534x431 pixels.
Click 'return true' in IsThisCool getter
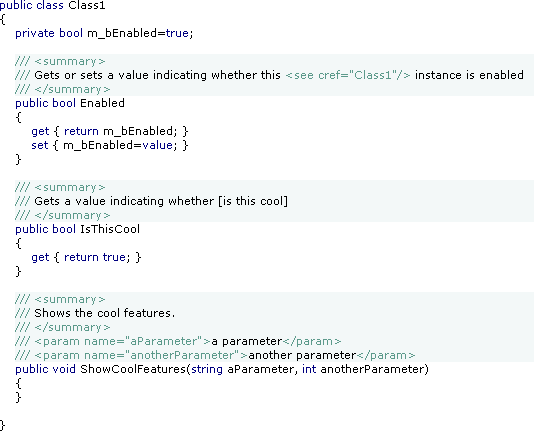coord(95,257)
